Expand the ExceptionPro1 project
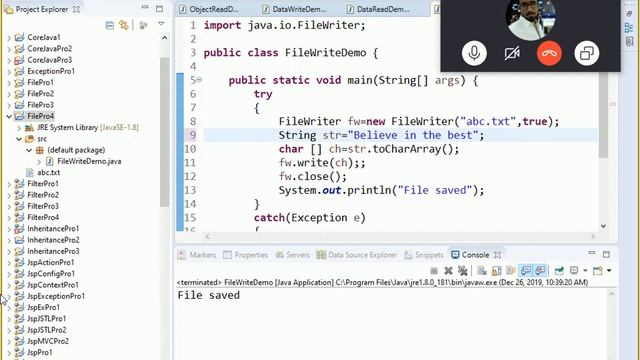Screen dimensions: 640x360 (x=9, y=71)
